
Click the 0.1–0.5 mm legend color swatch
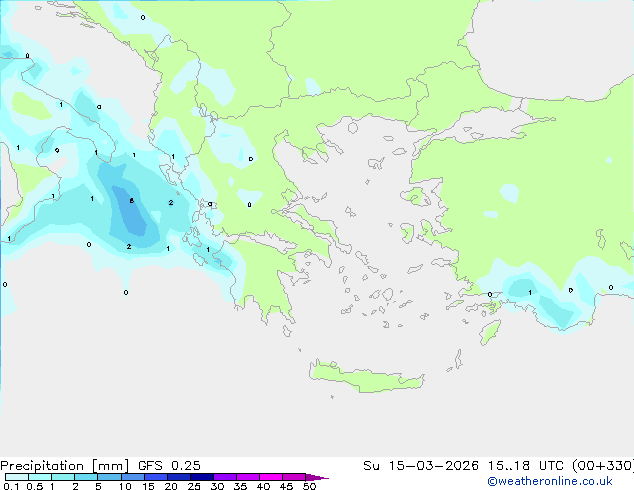(x=17, y=477)
